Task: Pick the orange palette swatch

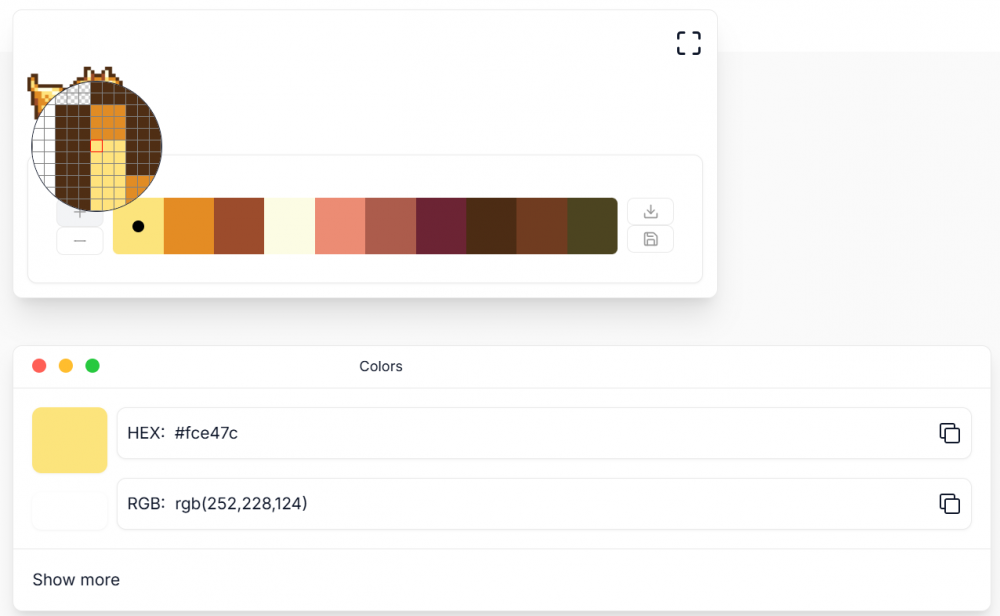Action: click(189, 226)
